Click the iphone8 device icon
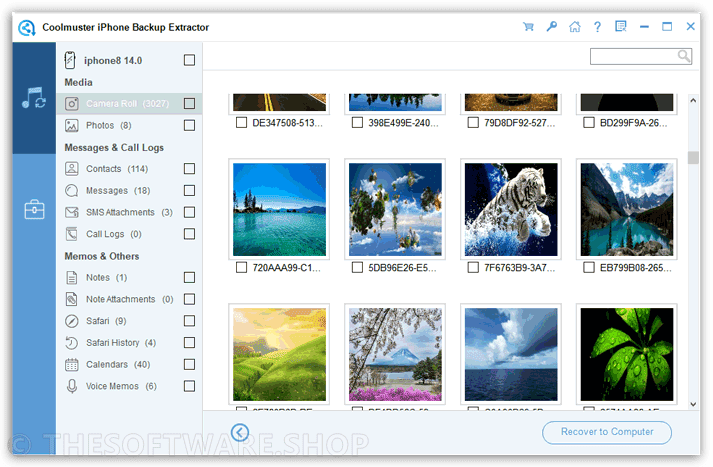The height and width of the screenshot is (467, 713). pyautogui.click(x=70, y=60)
